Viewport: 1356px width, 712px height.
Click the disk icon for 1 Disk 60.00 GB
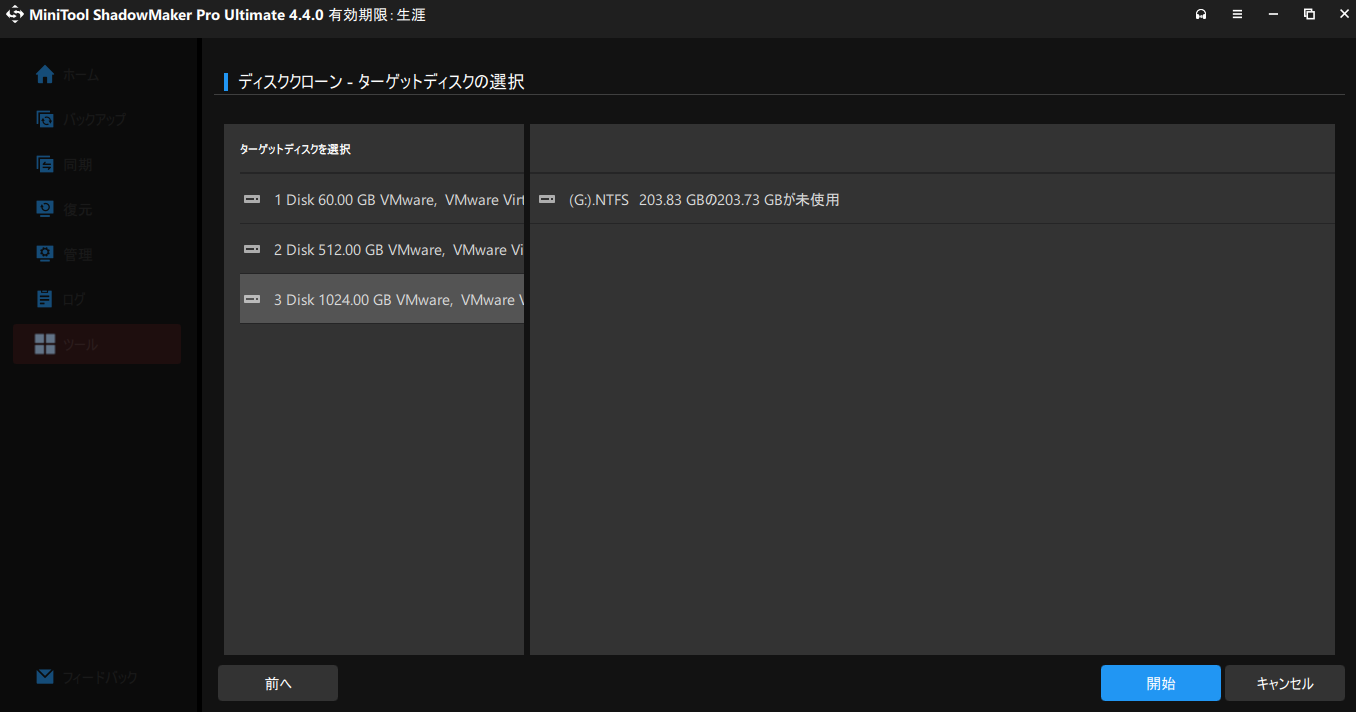coord(252,200)
